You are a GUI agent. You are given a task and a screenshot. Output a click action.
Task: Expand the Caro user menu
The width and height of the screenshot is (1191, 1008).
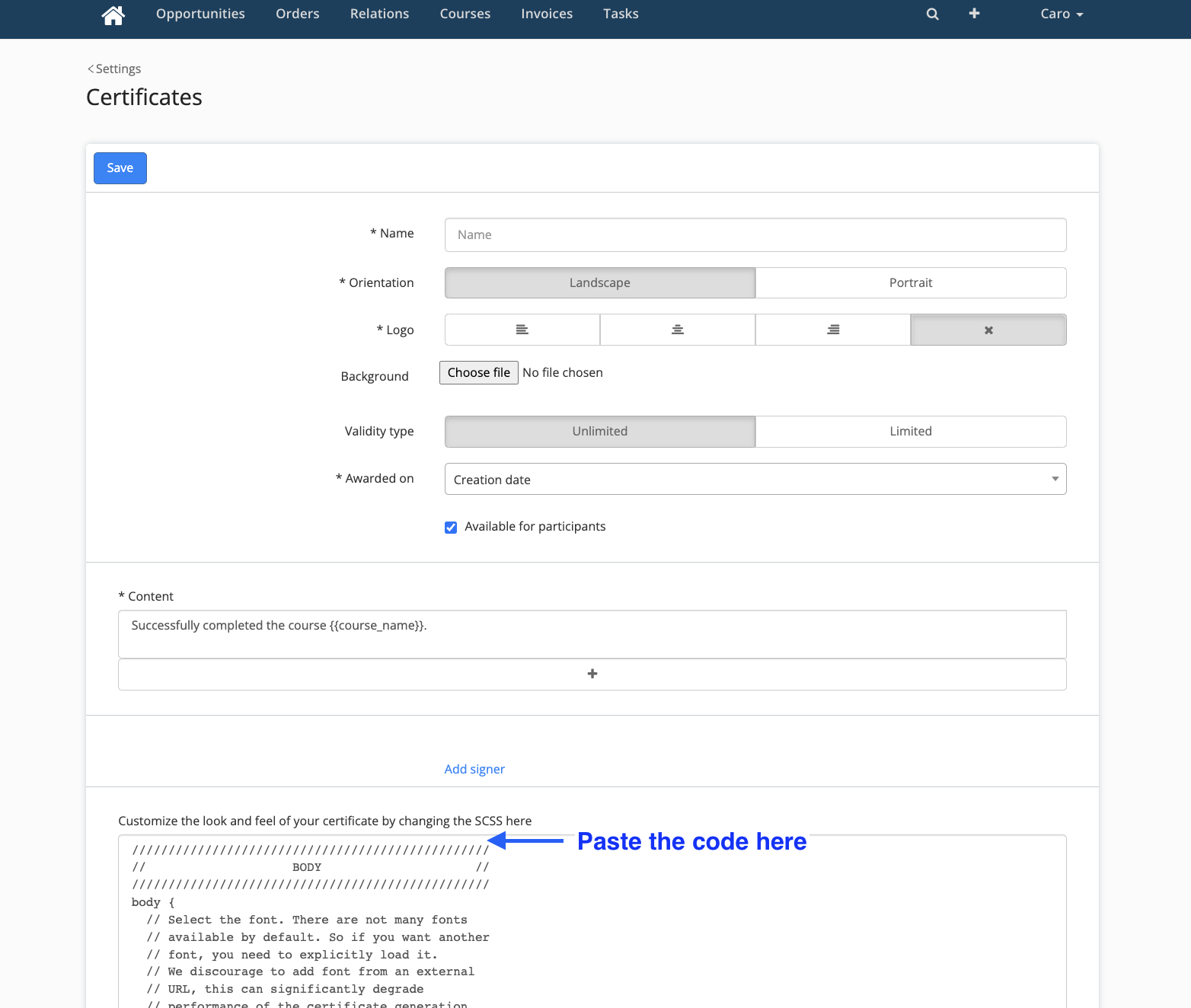point(1062,14)
